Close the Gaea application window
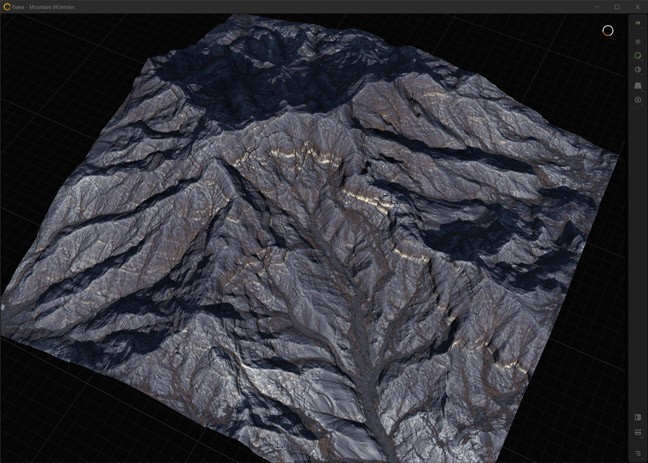The width and height of the screenshot is (648, 463). (x=638, y=6)
